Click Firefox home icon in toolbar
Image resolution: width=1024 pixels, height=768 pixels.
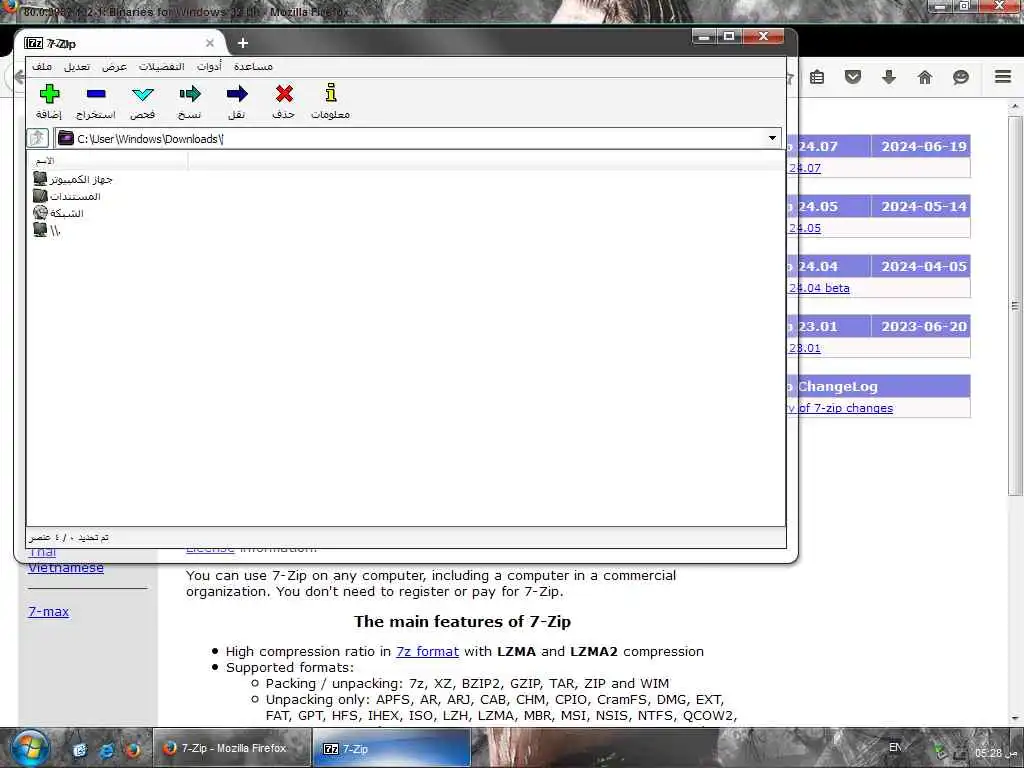coord(925,77)
